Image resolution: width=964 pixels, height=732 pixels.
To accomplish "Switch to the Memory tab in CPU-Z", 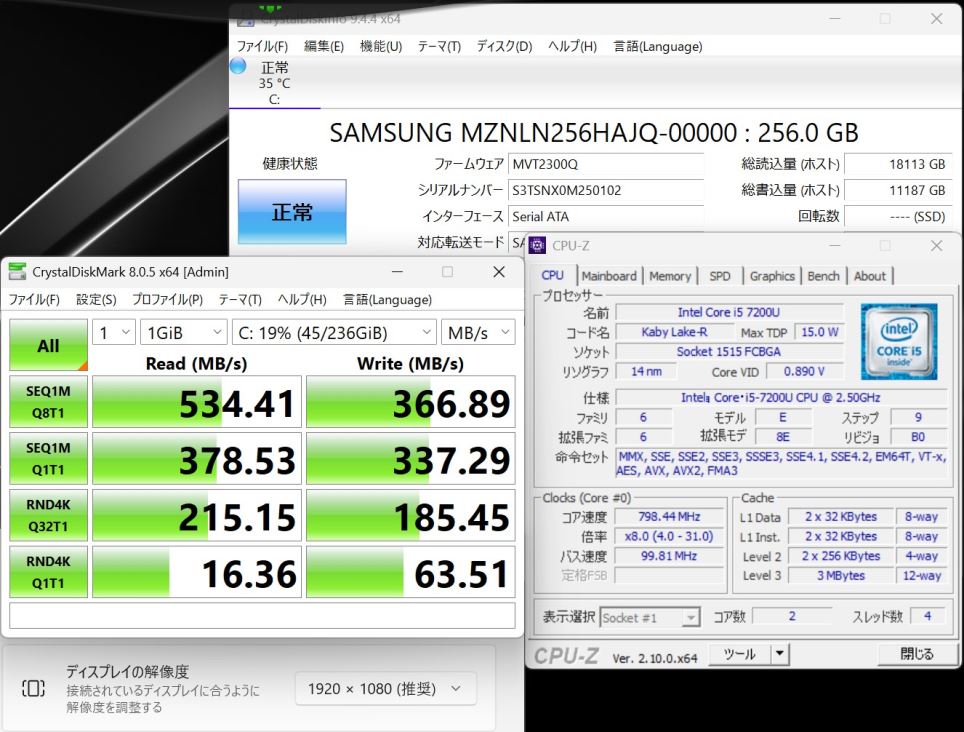I will click(670, 276).
